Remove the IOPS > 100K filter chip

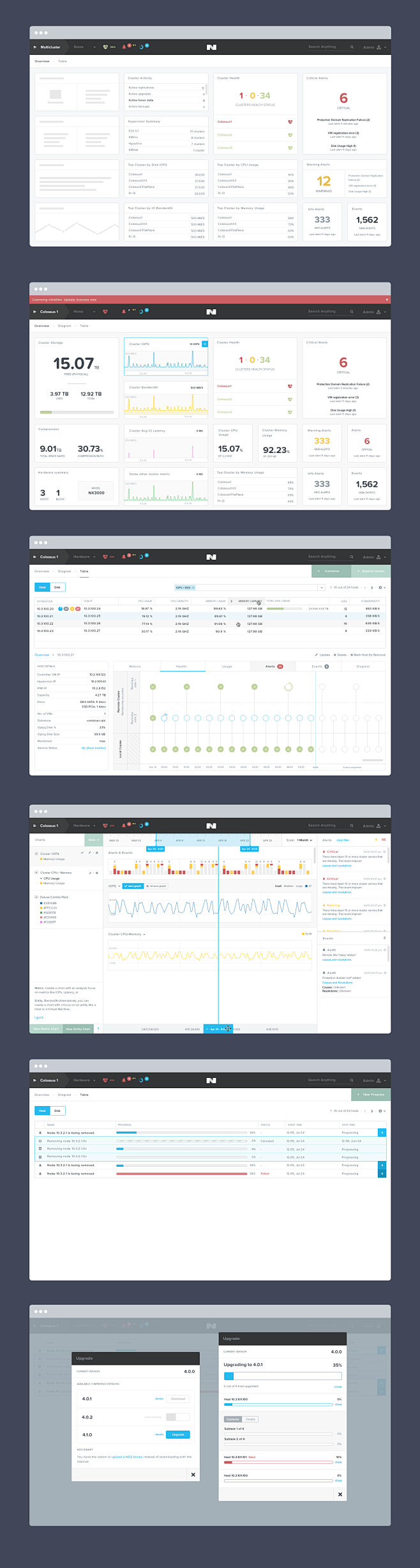pyautogui.click(x=193, y=587)
